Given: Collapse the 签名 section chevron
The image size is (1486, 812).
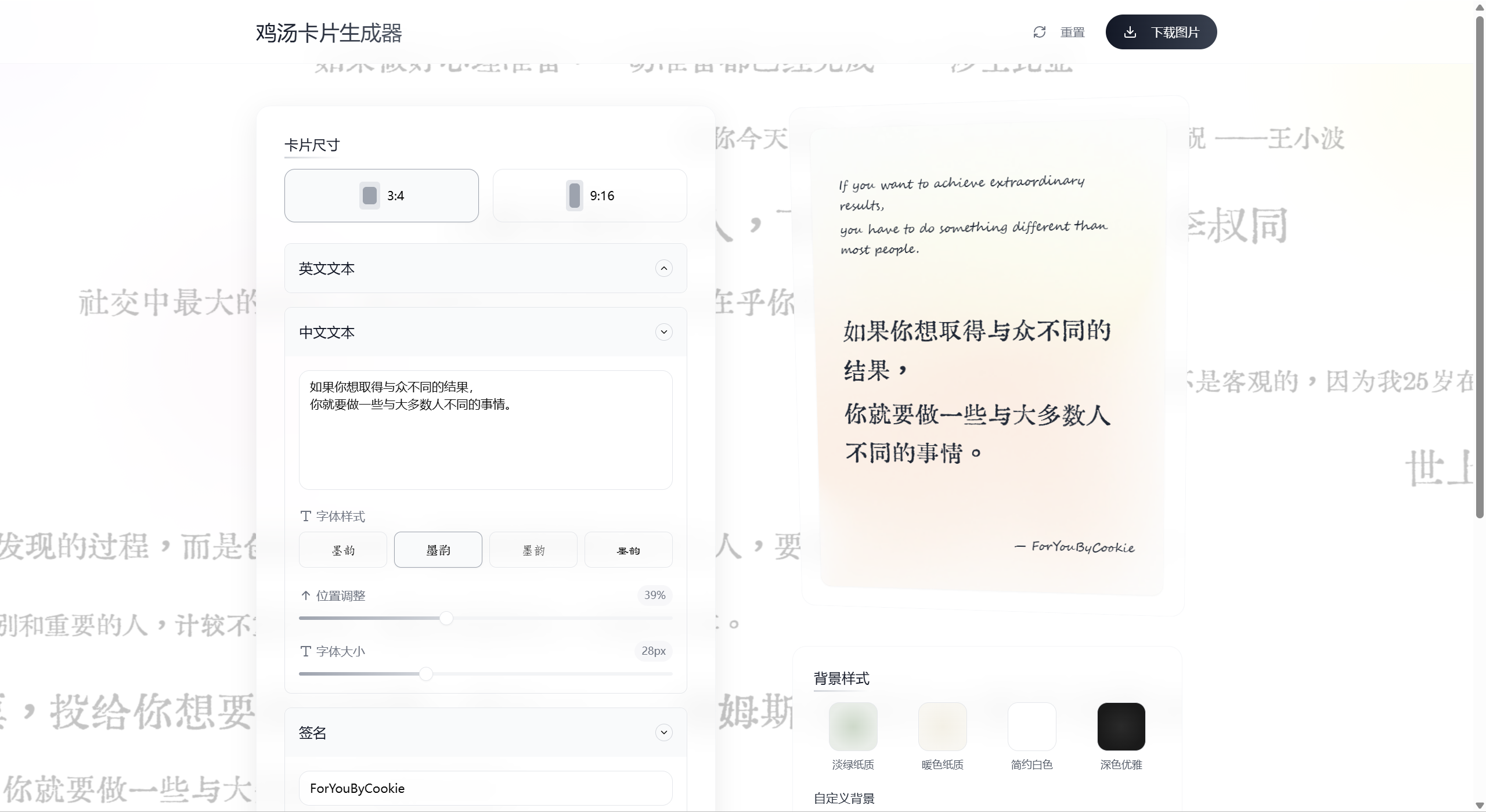Looking at the screenshot, I should pyautogui.click(x=663, y=732).
